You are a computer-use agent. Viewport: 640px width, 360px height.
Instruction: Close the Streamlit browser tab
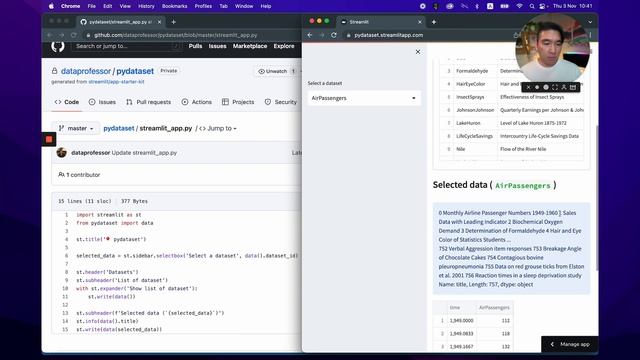coord(420,22)
